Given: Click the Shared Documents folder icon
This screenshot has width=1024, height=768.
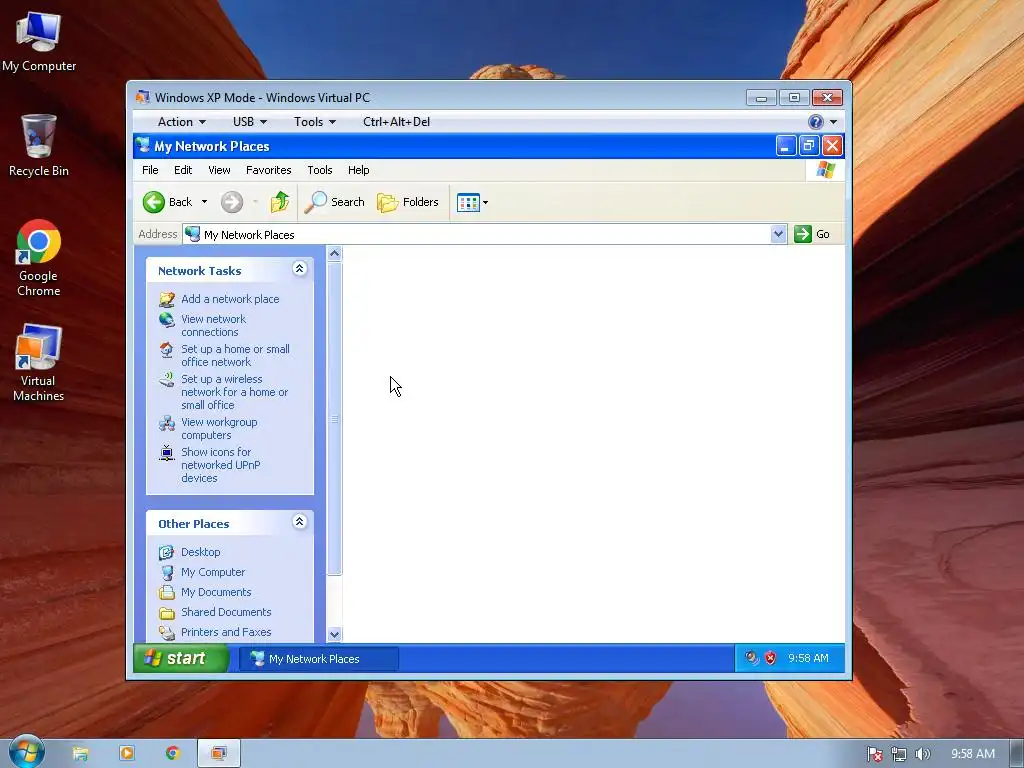Looking at the screenshot, I should [167, 613].
